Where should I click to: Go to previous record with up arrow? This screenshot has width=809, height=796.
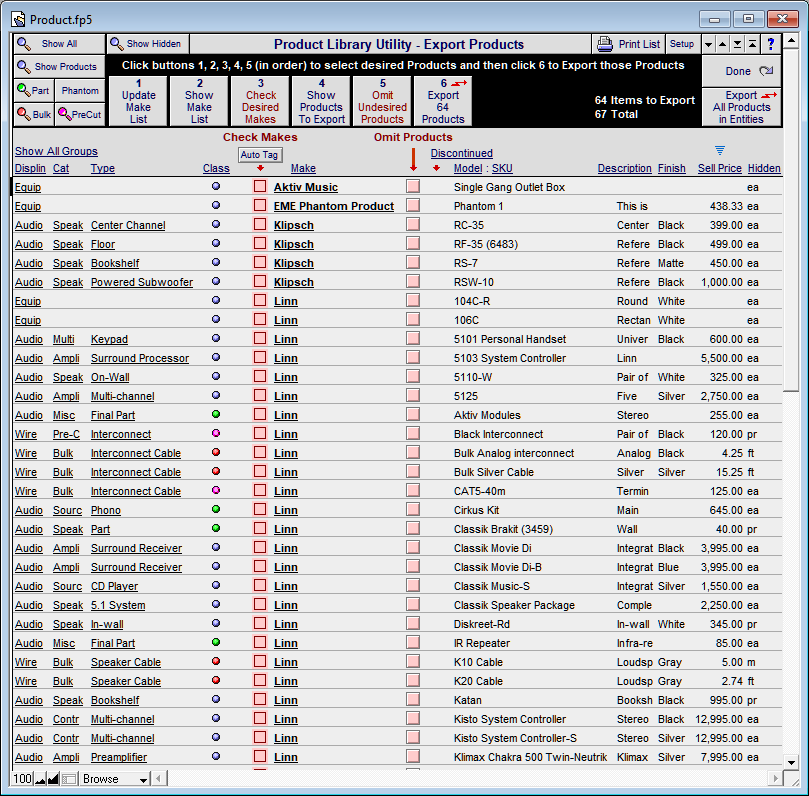pos(723,44)
